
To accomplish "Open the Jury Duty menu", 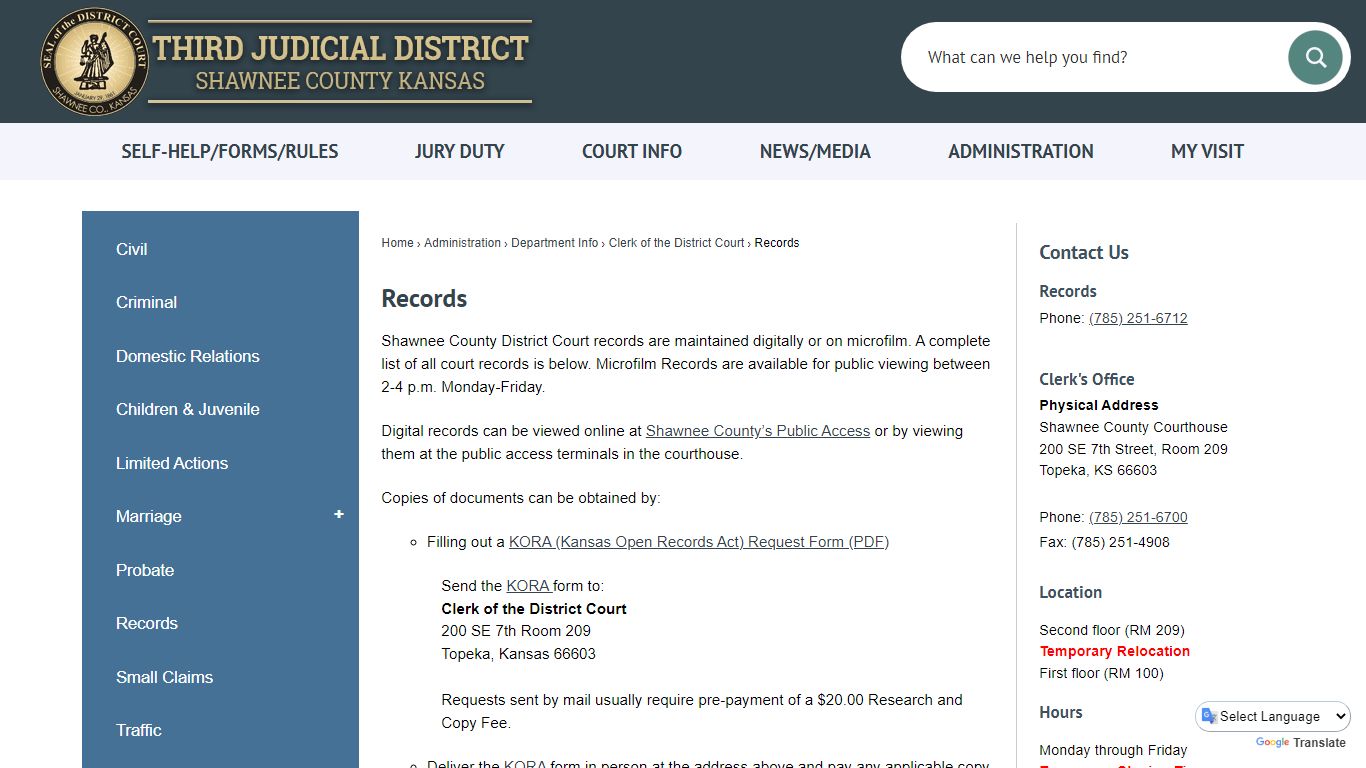I will click(x=459, y=152).
